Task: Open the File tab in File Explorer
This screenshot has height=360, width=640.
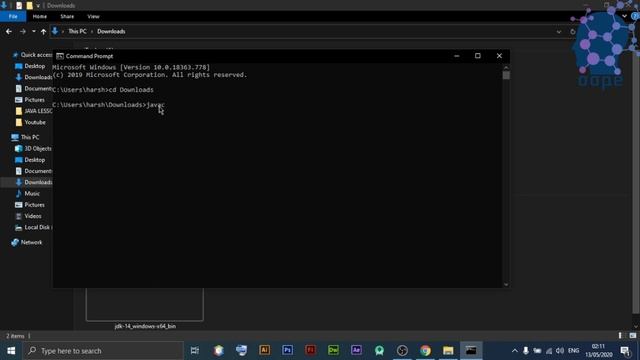Action: pyautogui.click(x=13, y=16)
